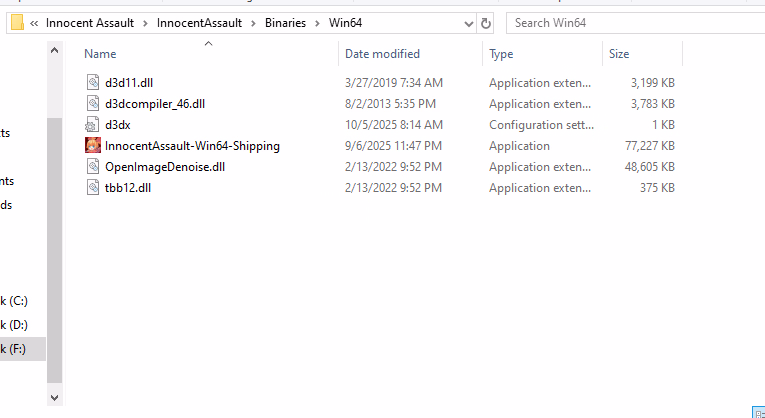Go to InnocentAssault folder in breadcrumb
Screen dimensions: 765x418
click(200, 23)
